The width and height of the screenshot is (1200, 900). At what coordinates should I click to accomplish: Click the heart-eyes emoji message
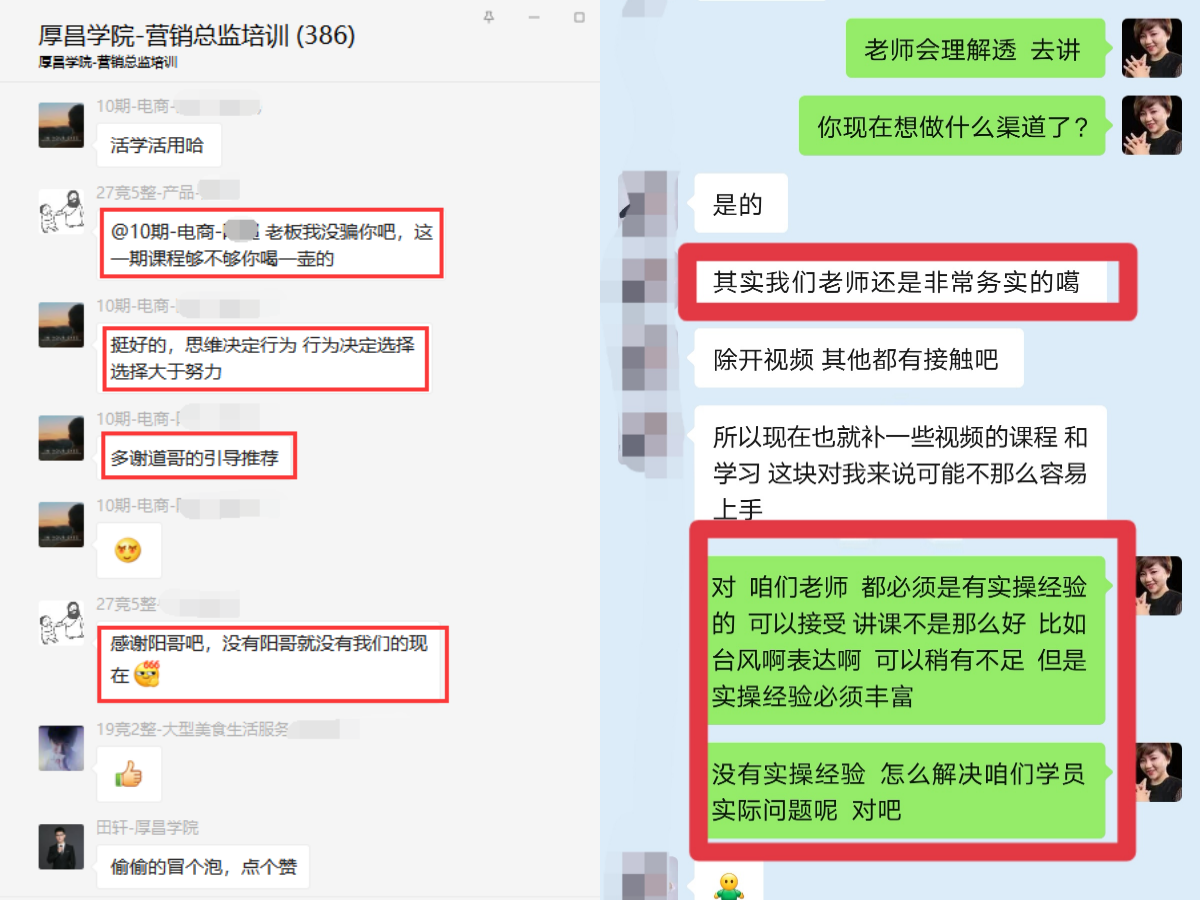pyautogui.click(x=128, y=550)
